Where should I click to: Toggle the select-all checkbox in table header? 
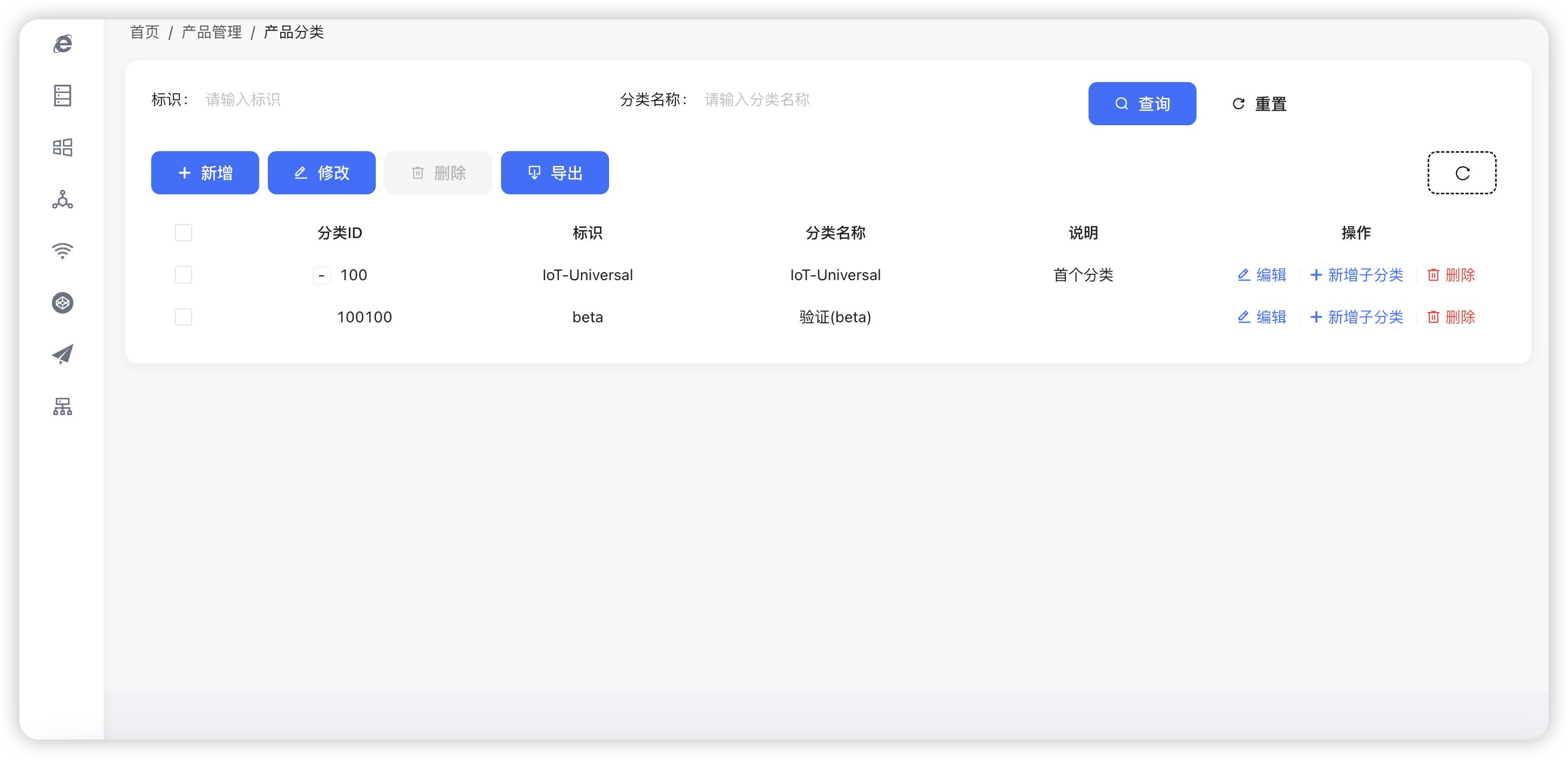click(183, 232)
